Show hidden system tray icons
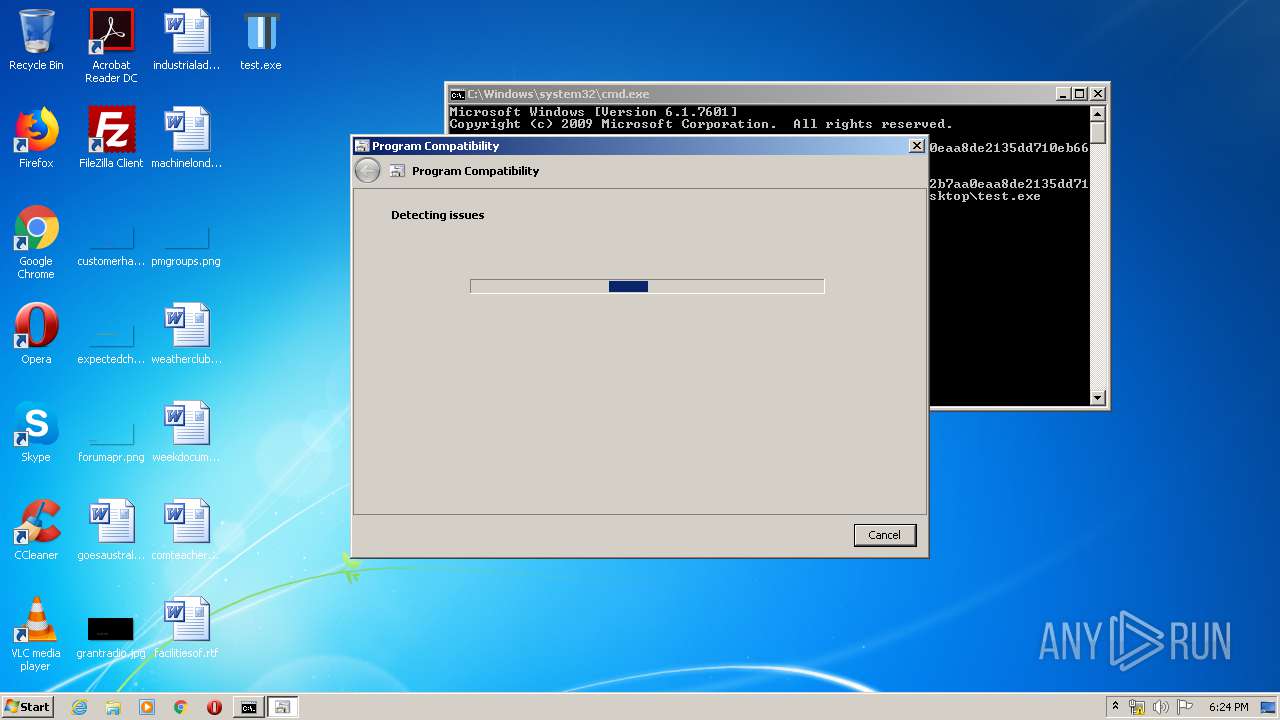Screen dimensions: 1280x720 click(x=1115, y=707)
